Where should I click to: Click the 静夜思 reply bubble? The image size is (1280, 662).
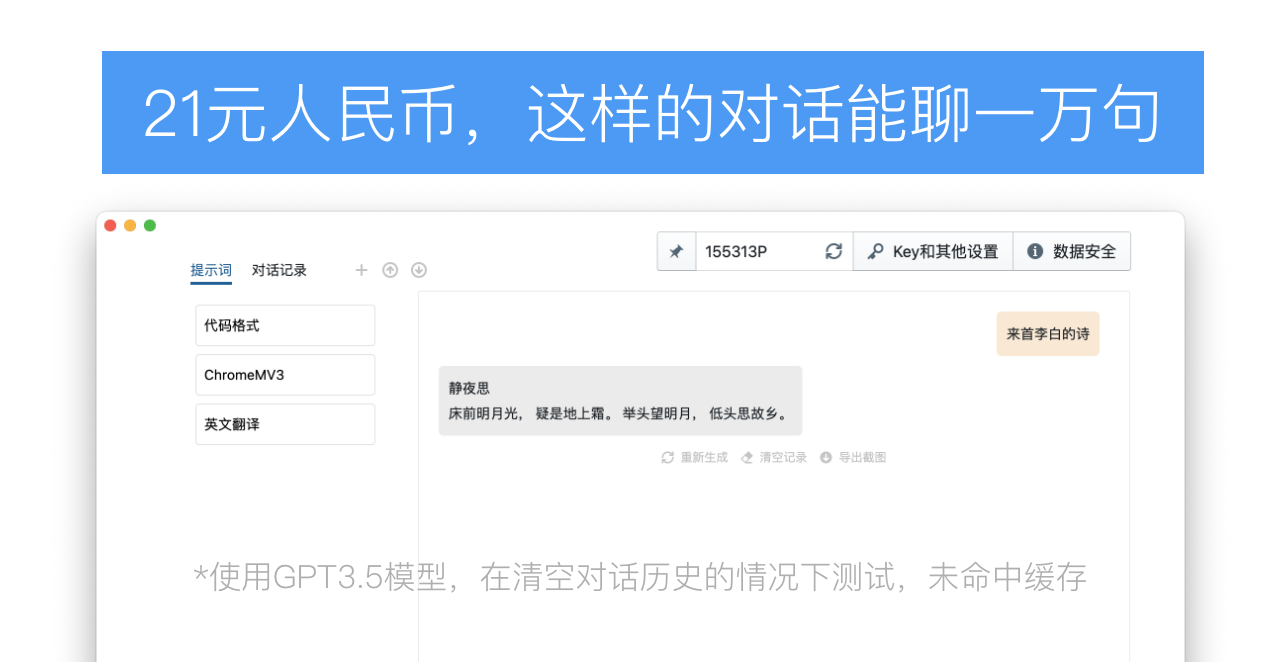(620, 401)
